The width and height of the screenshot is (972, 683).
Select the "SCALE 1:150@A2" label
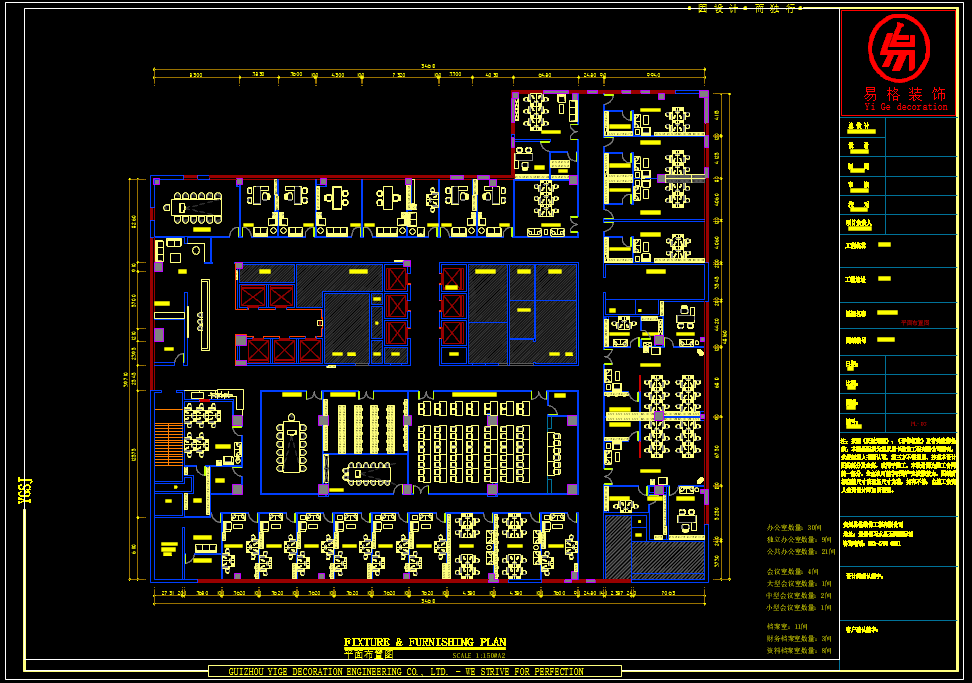coord(479,656)
